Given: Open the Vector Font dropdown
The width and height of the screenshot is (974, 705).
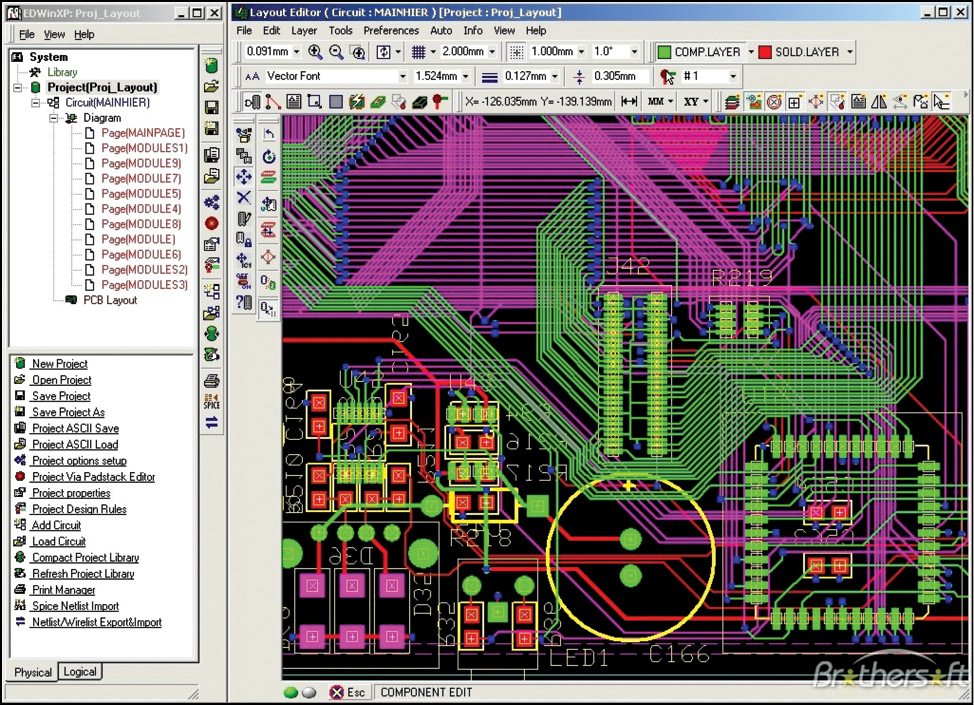Looking at the screenshot, I should pyautogui.click(x=403, y=76).
